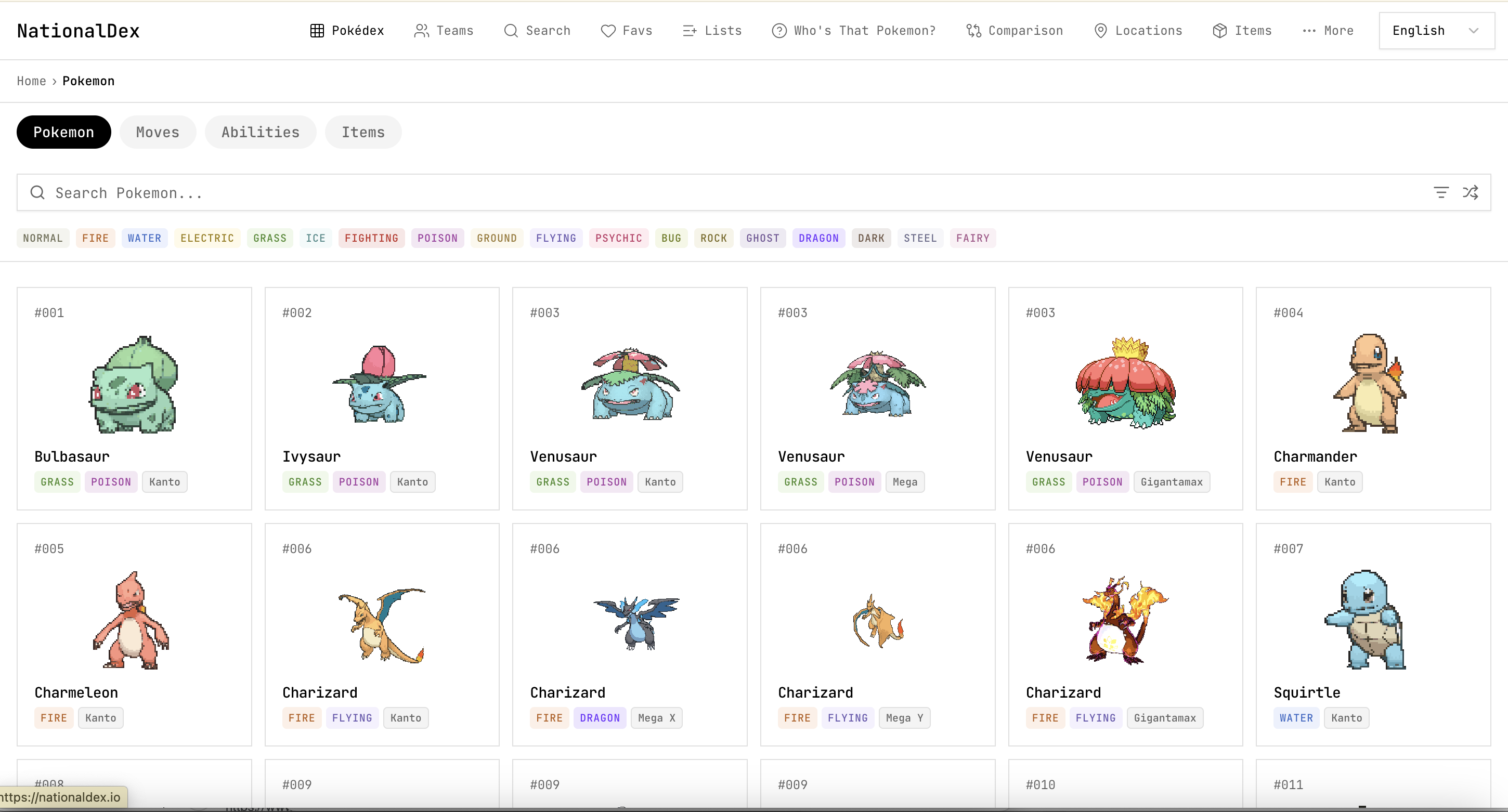Open the filter options icon in search bar

click(1441, 192)
